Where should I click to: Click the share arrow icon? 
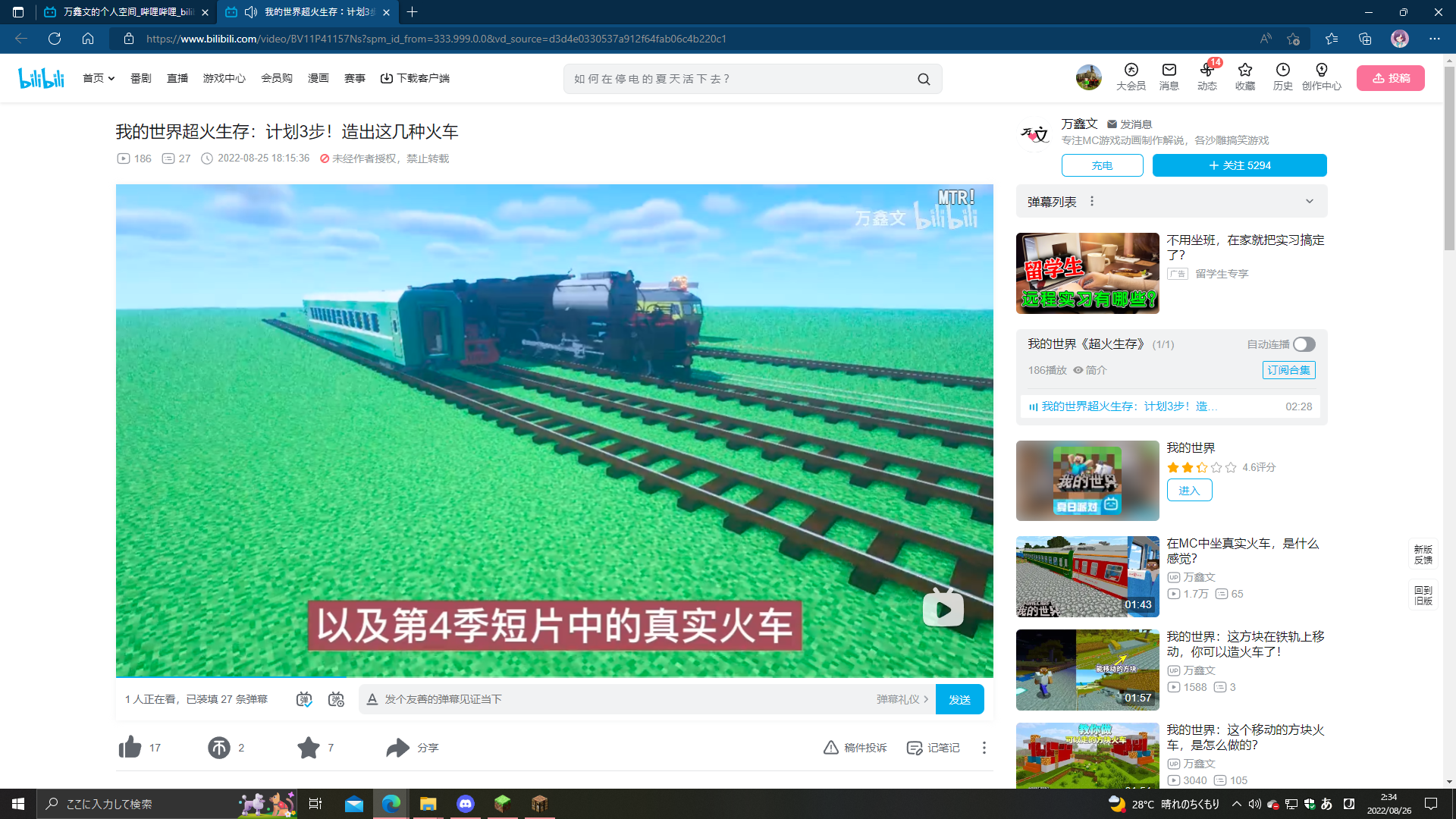pyautogui.click(x=397, y=748)
